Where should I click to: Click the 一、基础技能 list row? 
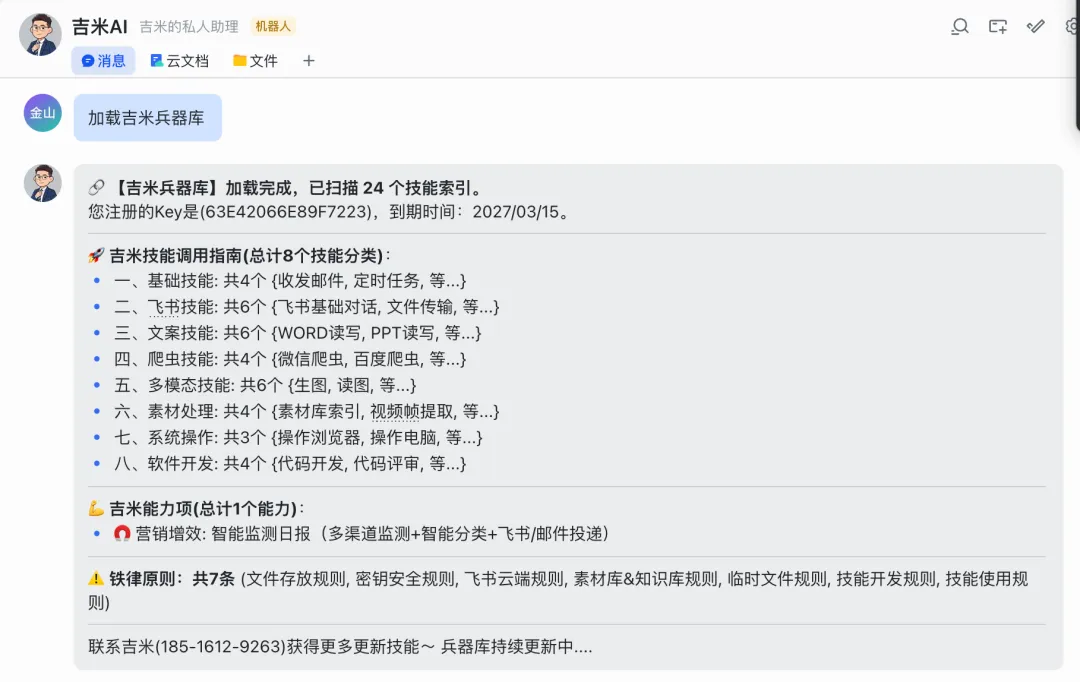click(x=290, y=281)
